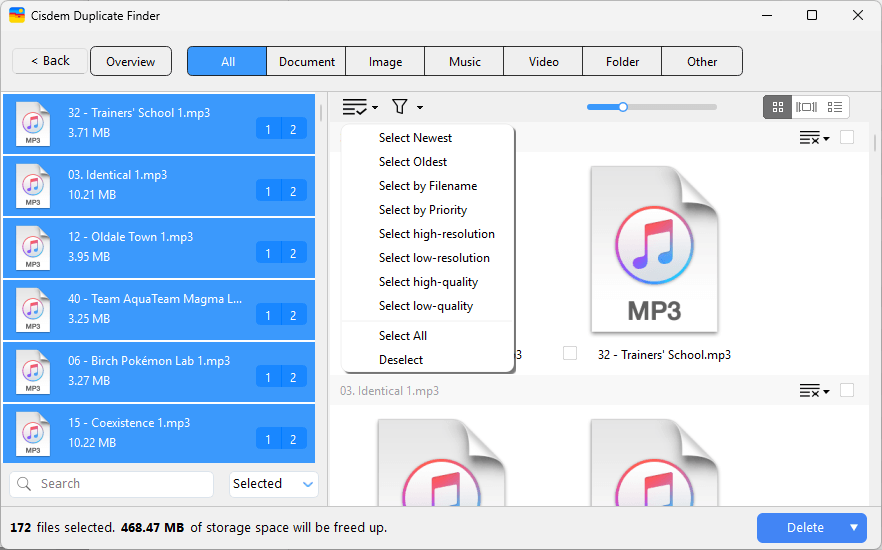Tick the 03. Identical 1.mp3 group checkbox

pos(847,390)
